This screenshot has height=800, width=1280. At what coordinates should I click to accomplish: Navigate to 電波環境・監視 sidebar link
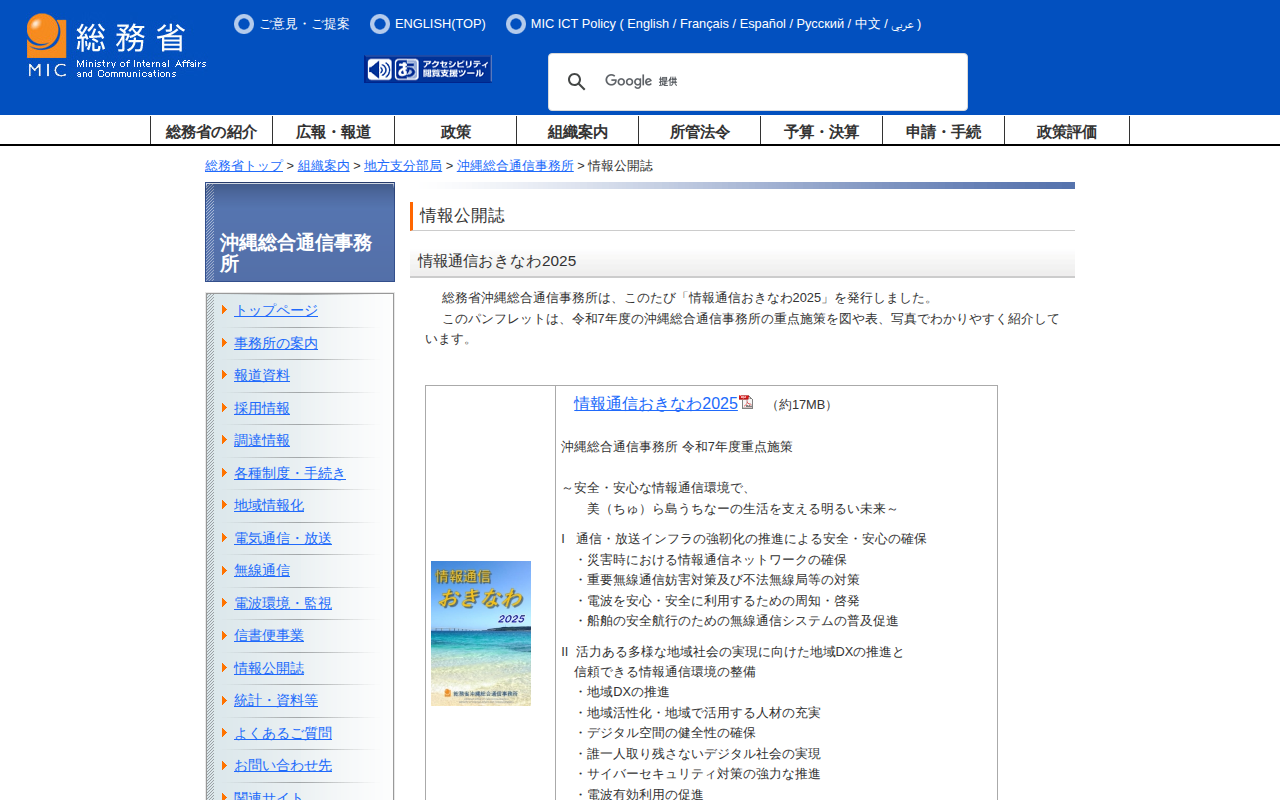click(283, 603)
